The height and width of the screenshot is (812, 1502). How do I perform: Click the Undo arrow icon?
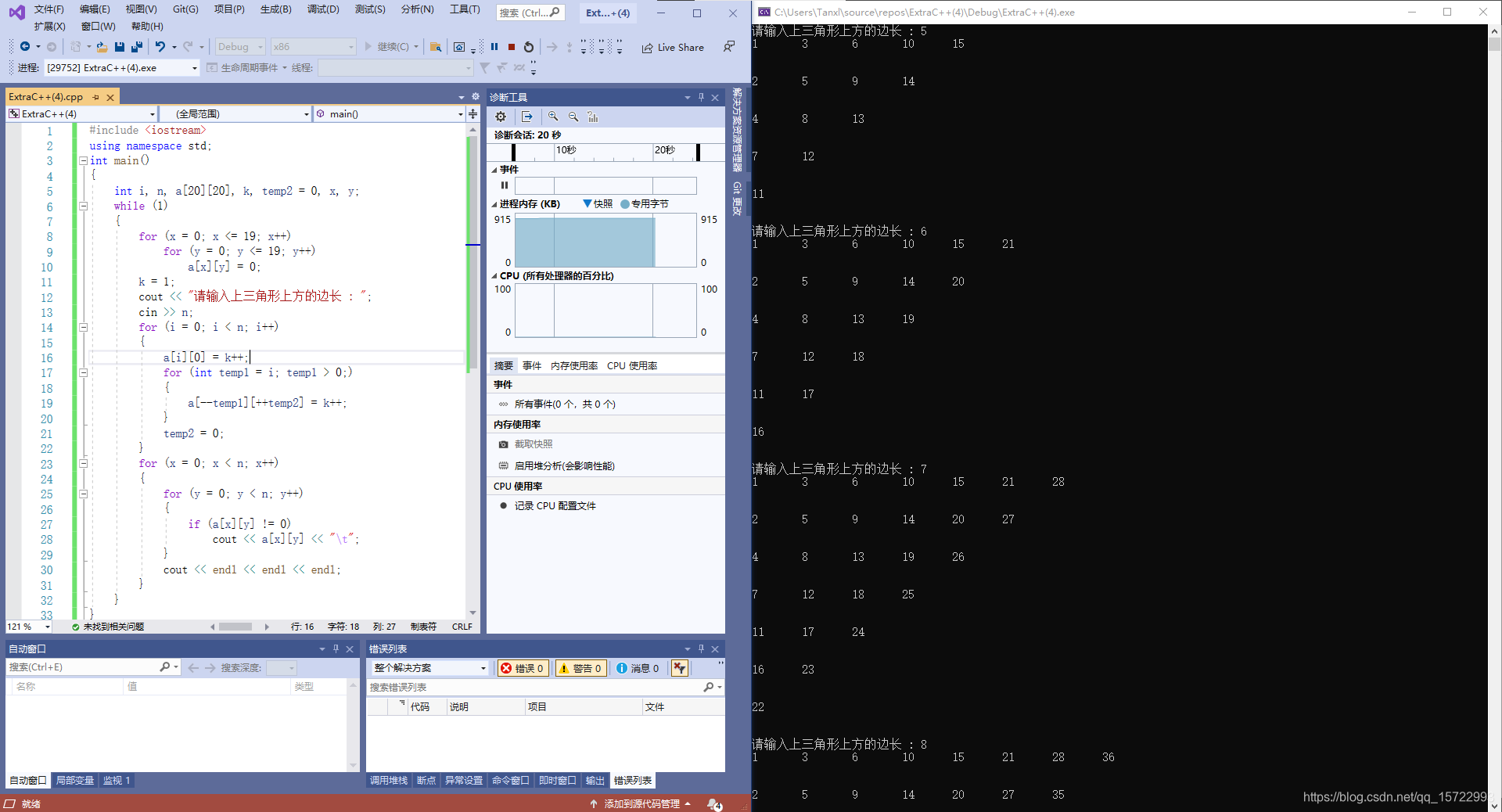click(160, 47)
